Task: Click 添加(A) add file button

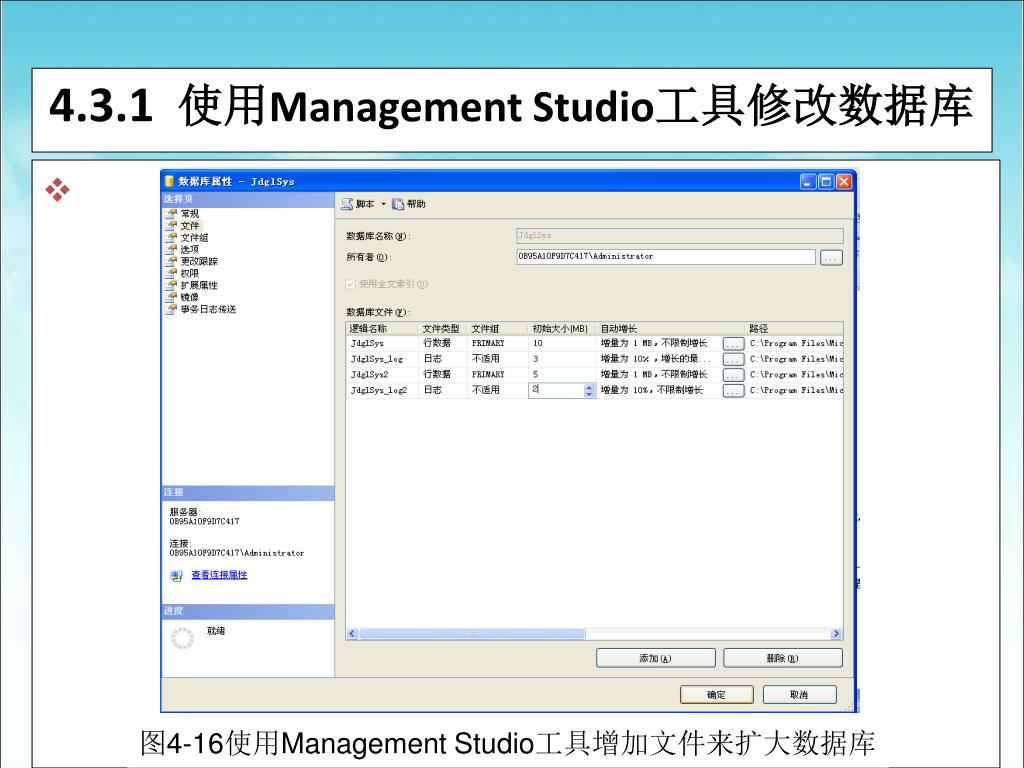Action: tap(656, 658)
